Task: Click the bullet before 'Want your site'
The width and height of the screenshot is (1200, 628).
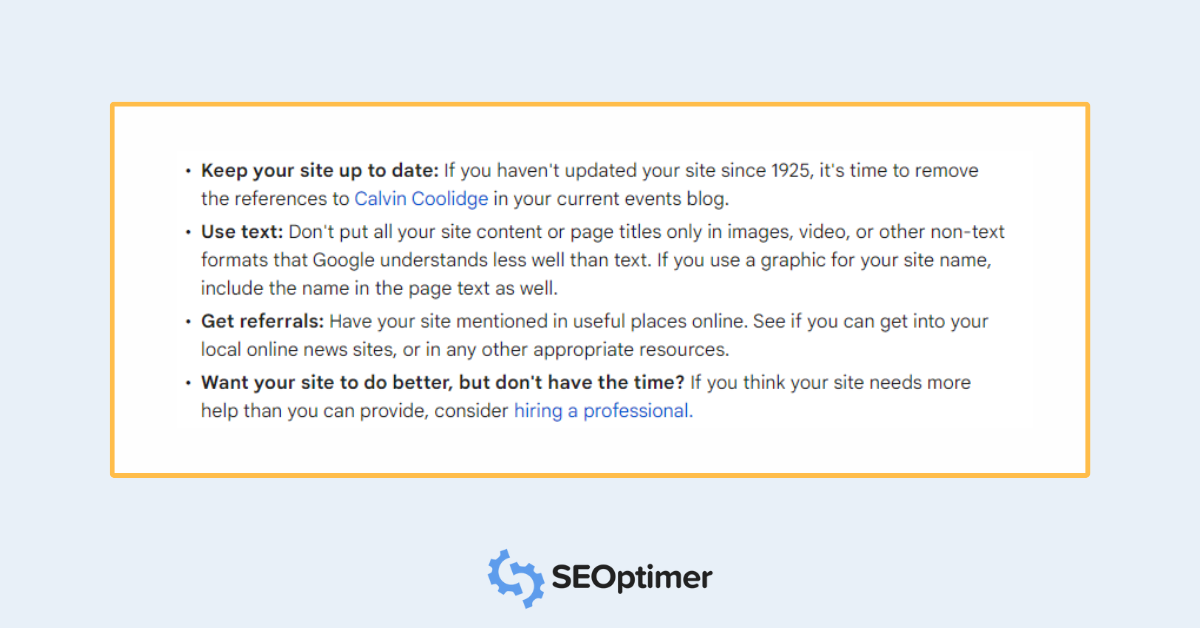Action: 188,382
